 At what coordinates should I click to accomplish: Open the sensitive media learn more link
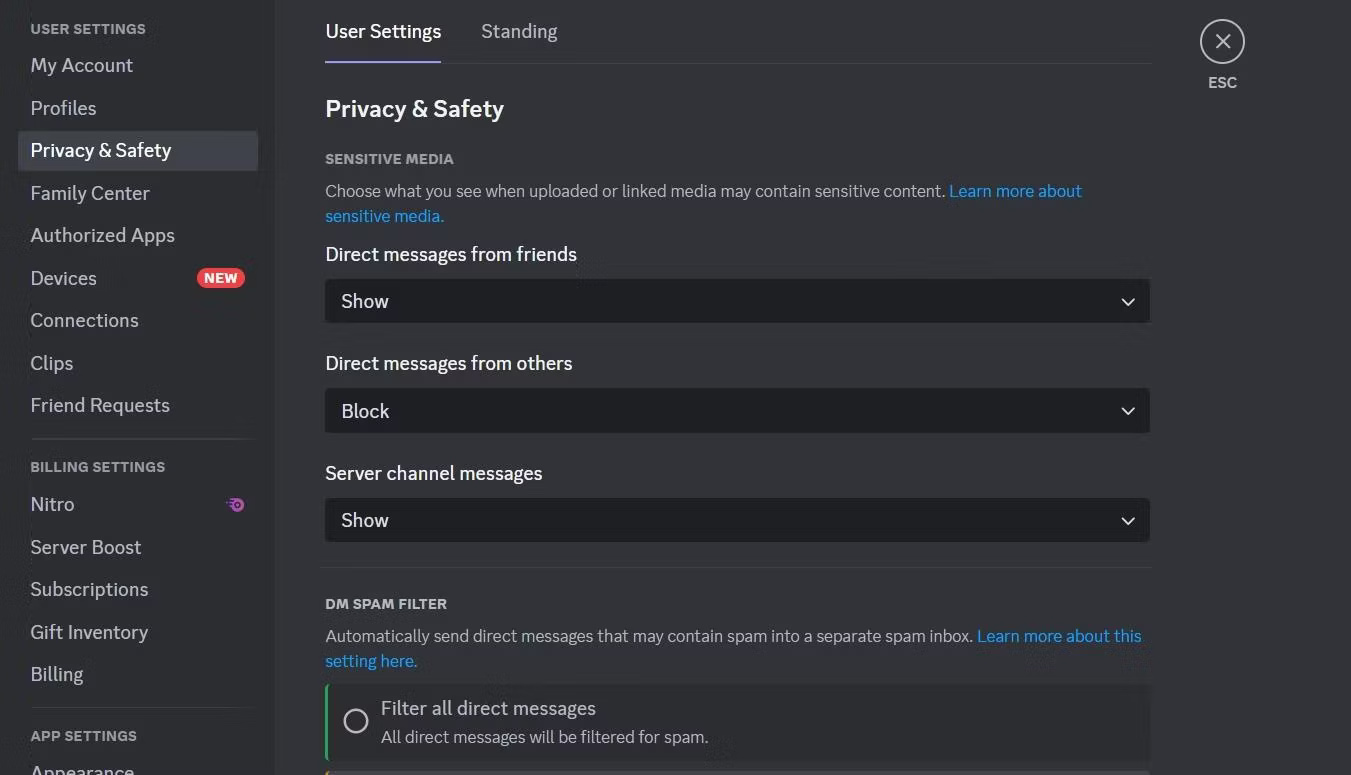tap(1014, 190)
